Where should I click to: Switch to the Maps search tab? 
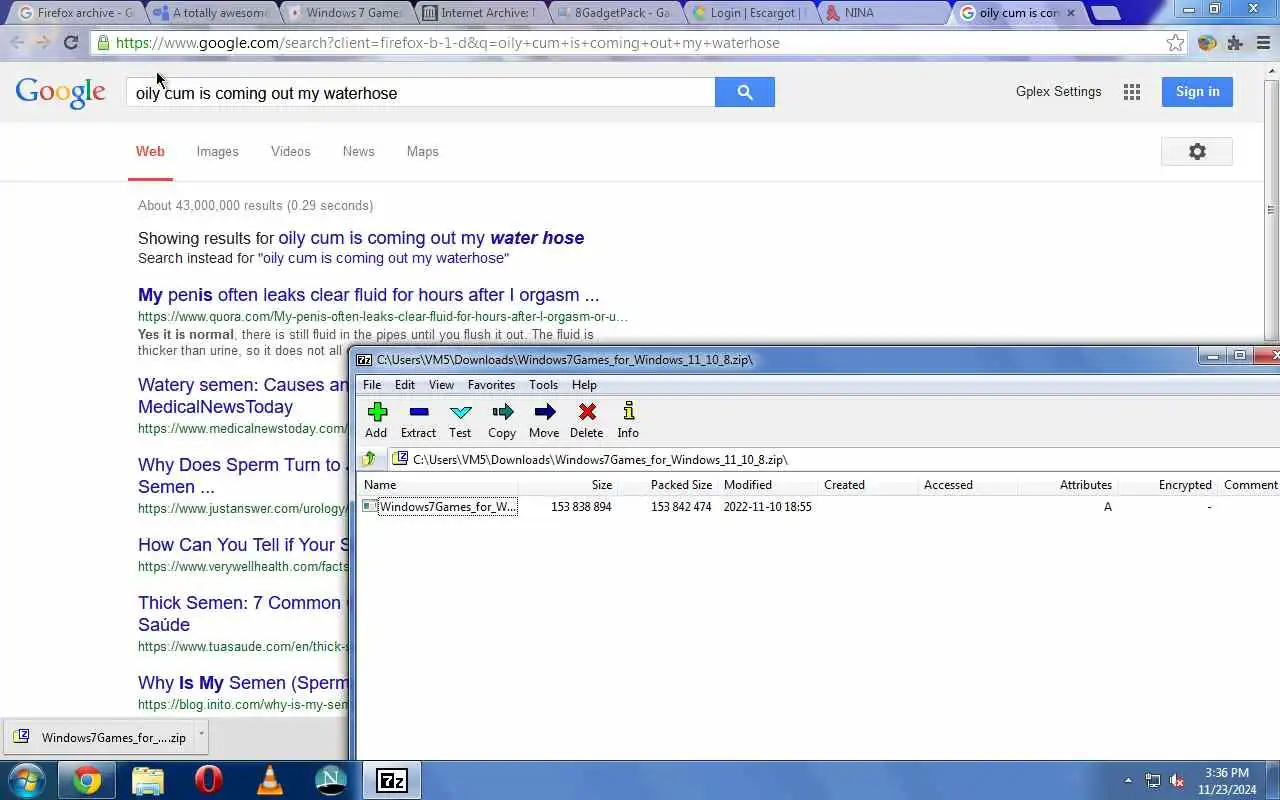[422, 151]
